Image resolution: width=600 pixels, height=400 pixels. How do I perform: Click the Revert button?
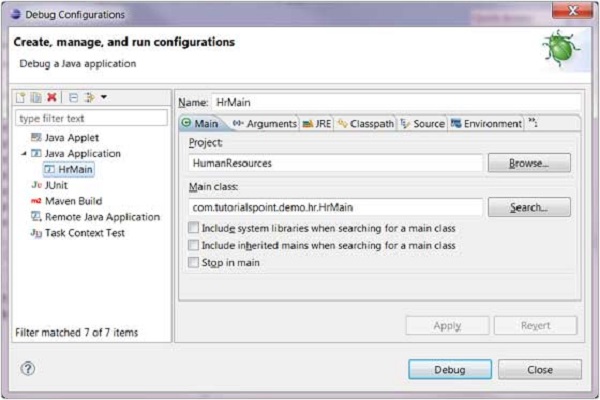pyautogui.click(x=535, y=326)
